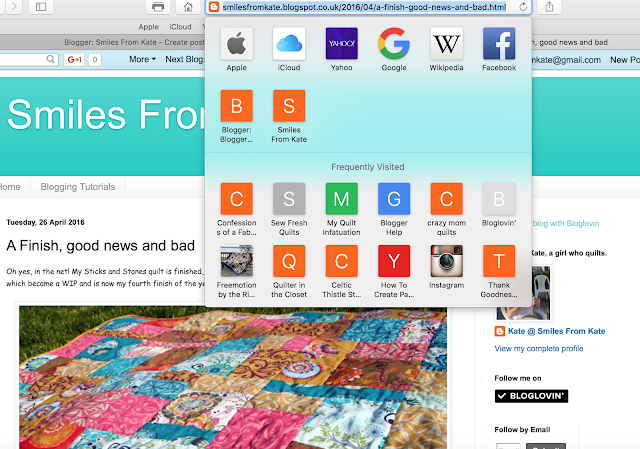Click New Post link in navbar
Image resolution: width=640 pixels, height=449 pixels.
pyautogui.click(x=625, y=60)
